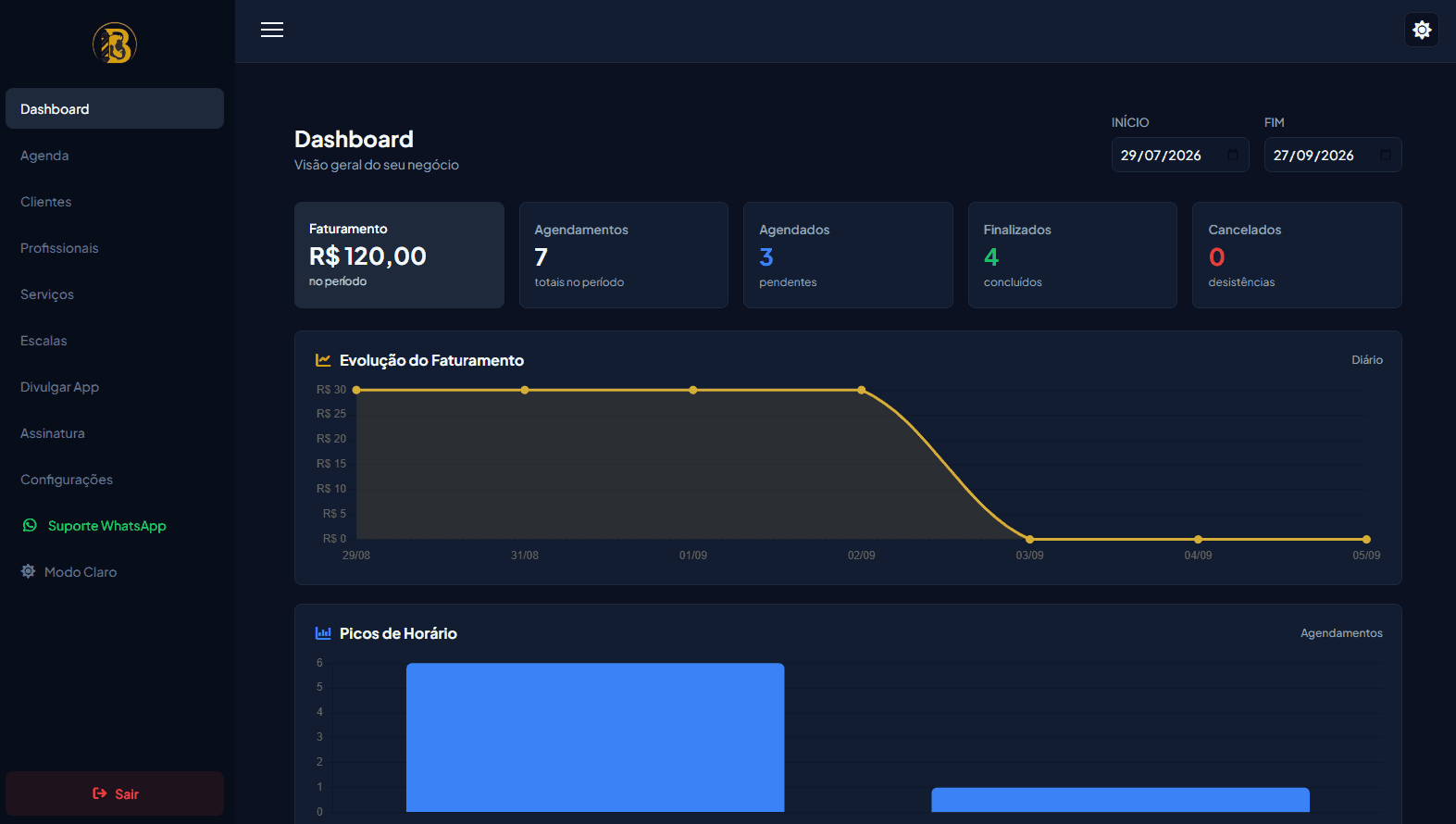
Task: Click the short blue bar in Picos de Horário
Action: pos(1120,800)
